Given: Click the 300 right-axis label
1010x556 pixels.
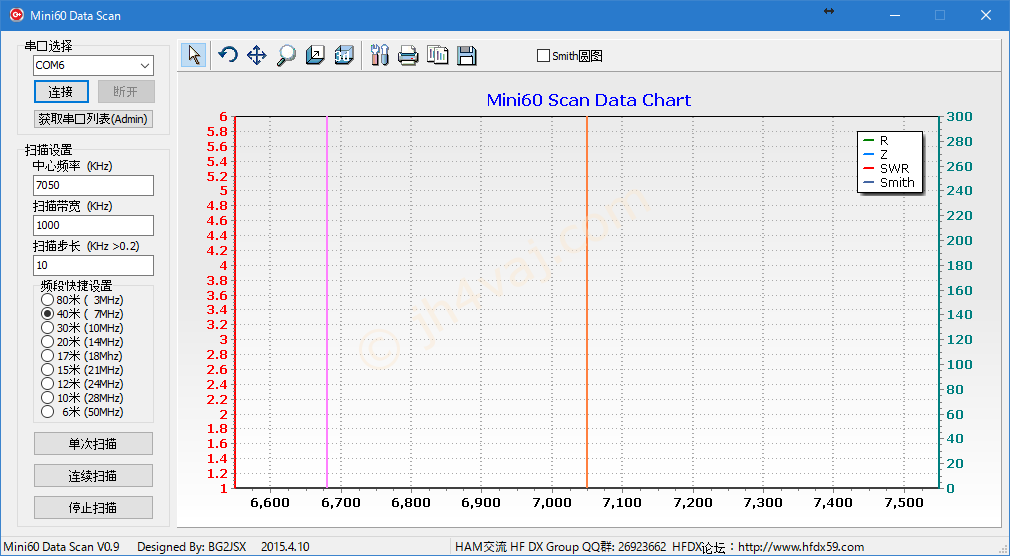Looking at the screenshot, I should (x=959, y=117).
